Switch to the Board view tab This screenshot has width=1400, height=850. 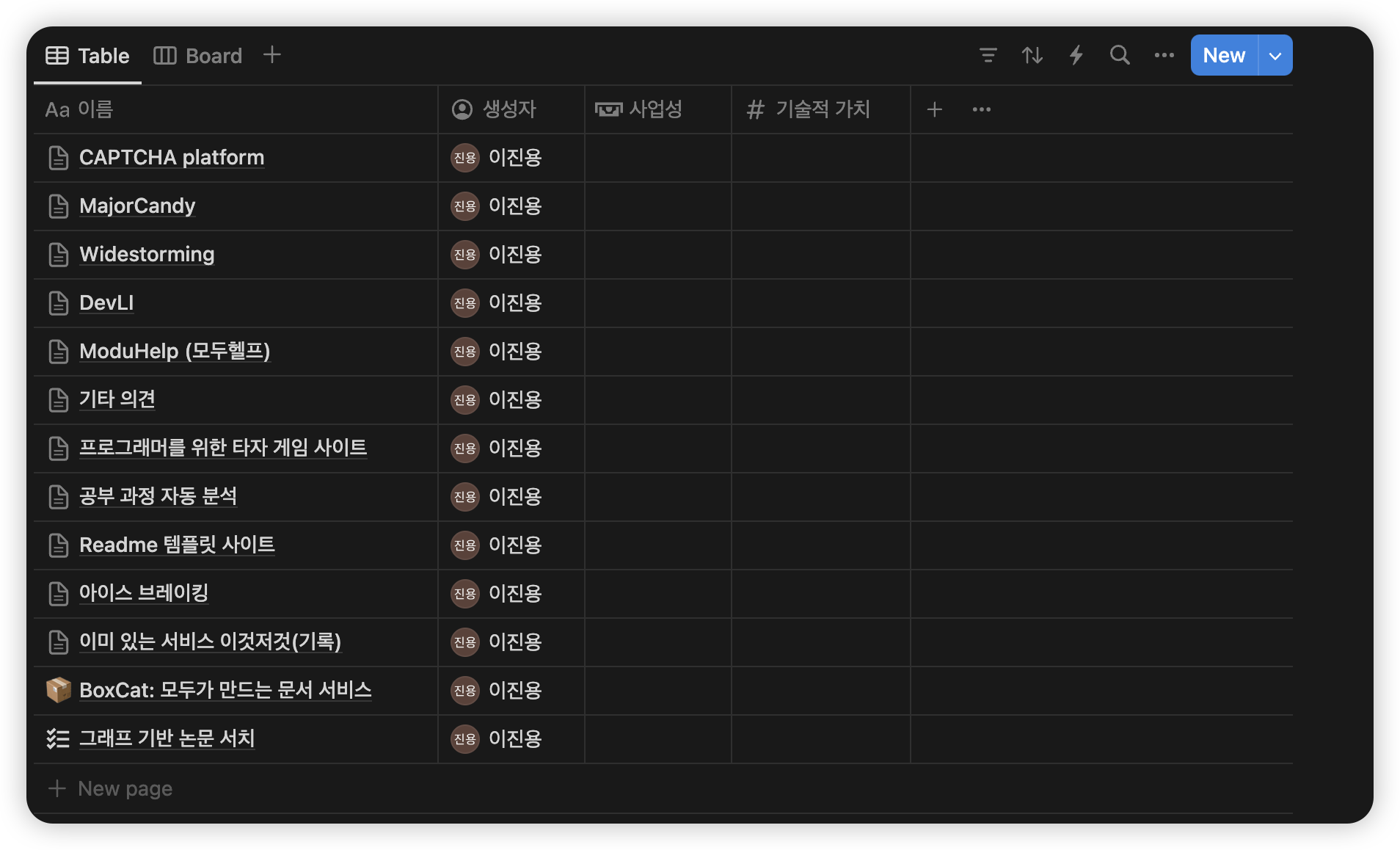coord(198,56)
